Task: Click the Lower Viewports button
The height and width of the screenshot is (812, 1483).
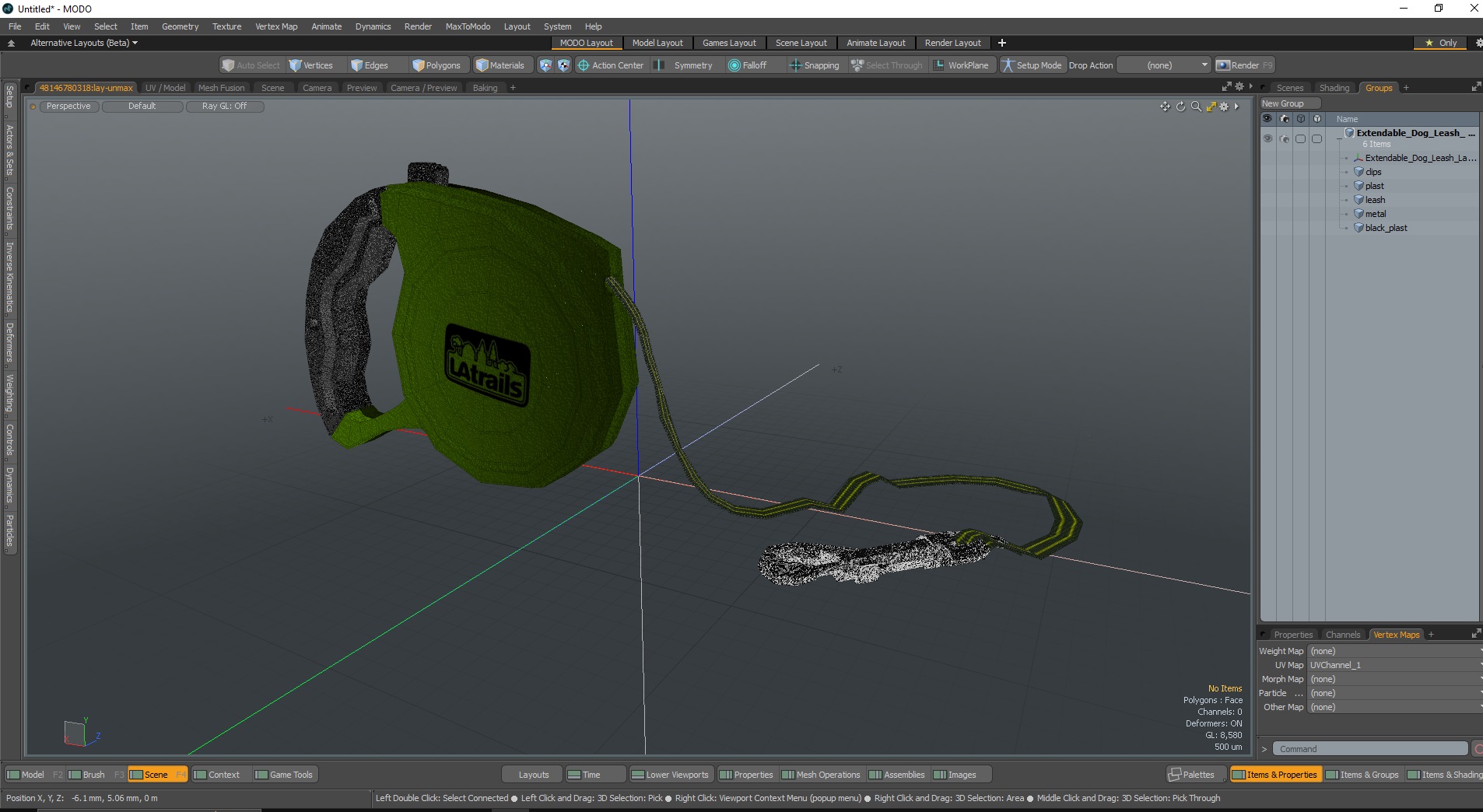Action: click(670, 775)
